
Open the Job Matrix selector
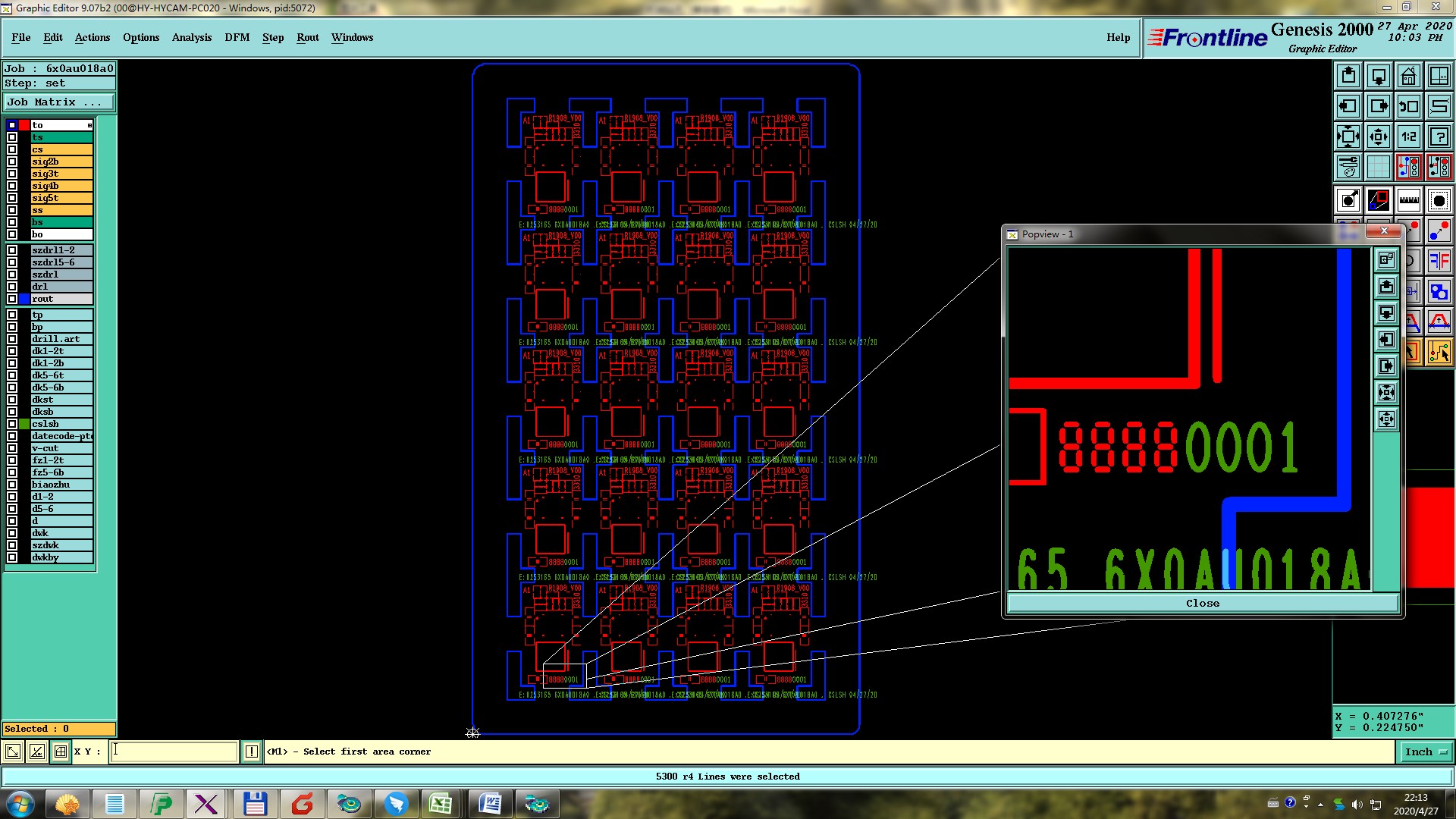(x=59, y=102)
